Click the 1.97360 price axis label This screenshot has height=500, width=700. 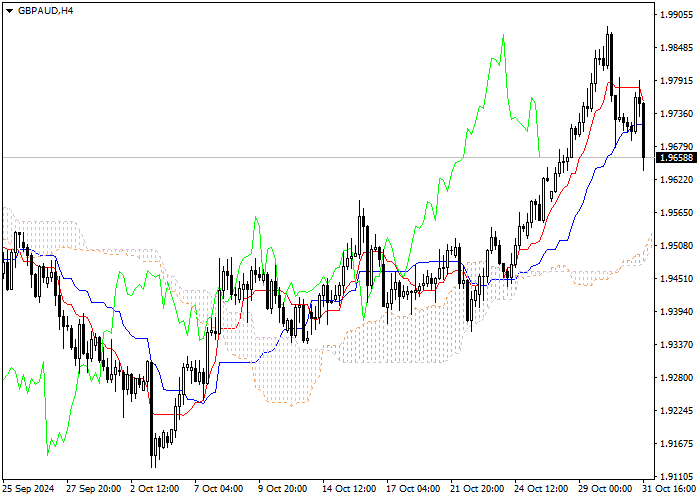tap(677, 114)
